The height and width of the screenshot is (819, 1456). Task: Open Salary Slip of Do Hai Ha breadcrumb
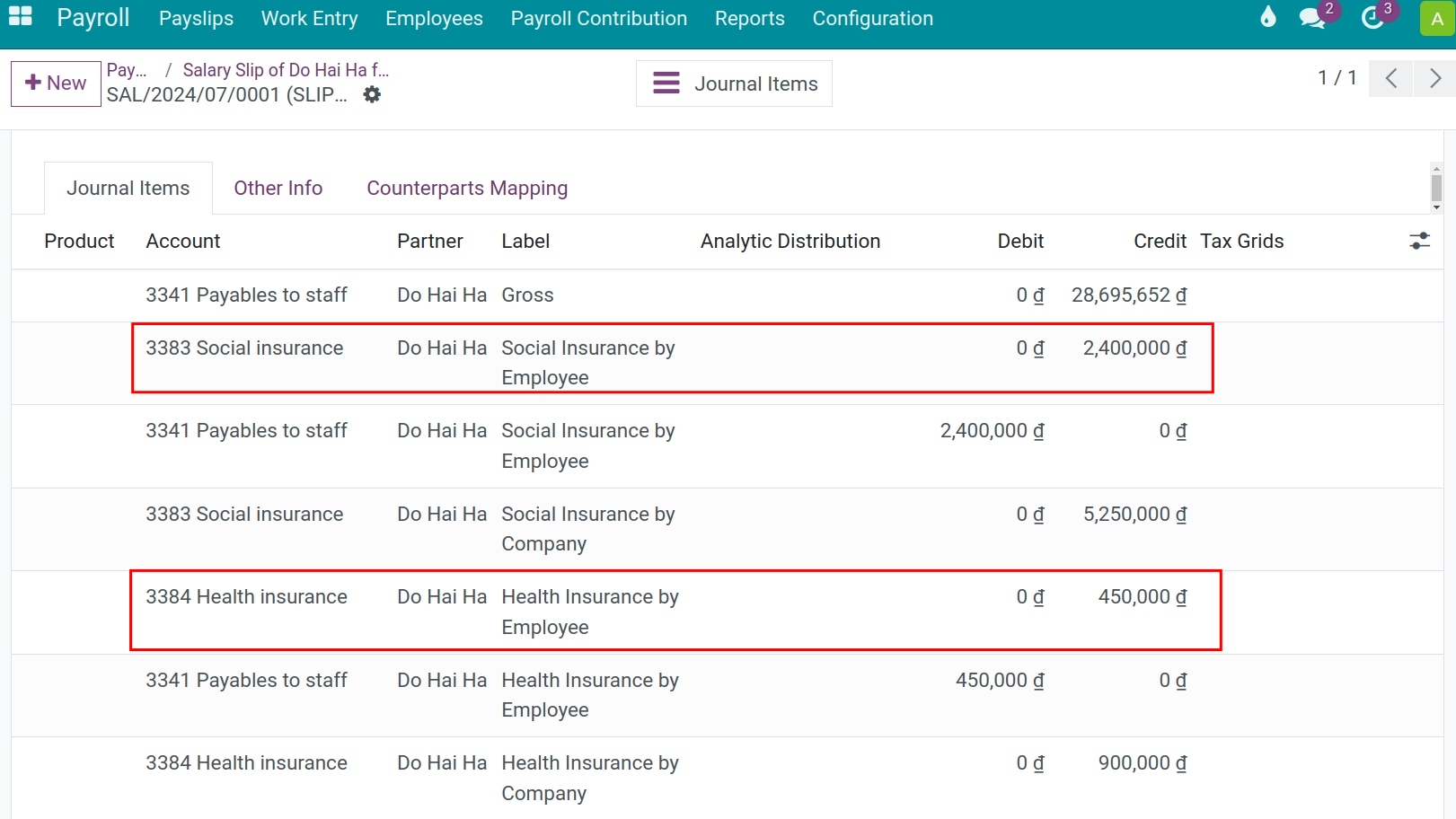tap(286, 70)
